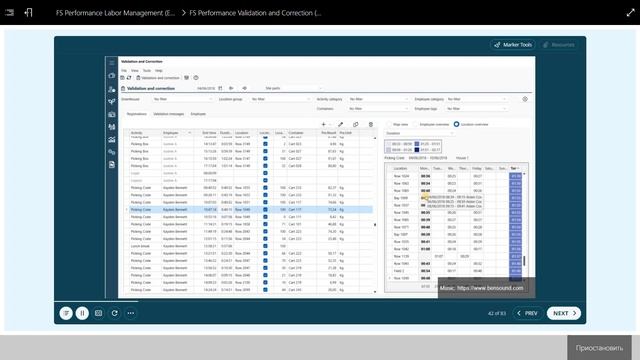Screen dimensions: 640x360
Task: Select the Employee overview radio button
Action: 416,124
